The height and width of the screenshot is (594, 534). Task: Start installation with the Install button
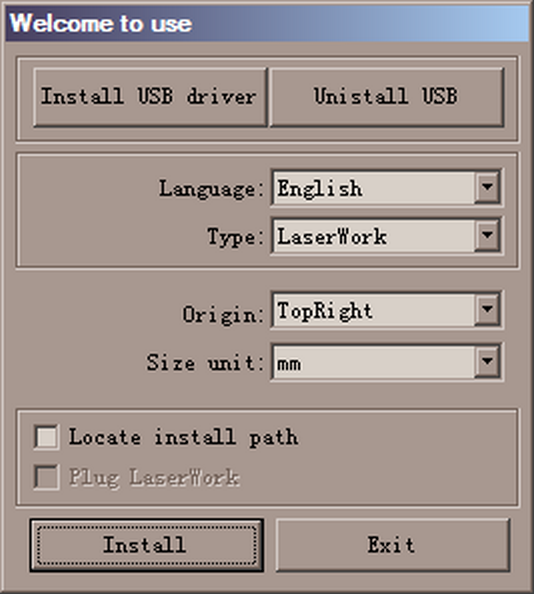[x=147, y=545]
